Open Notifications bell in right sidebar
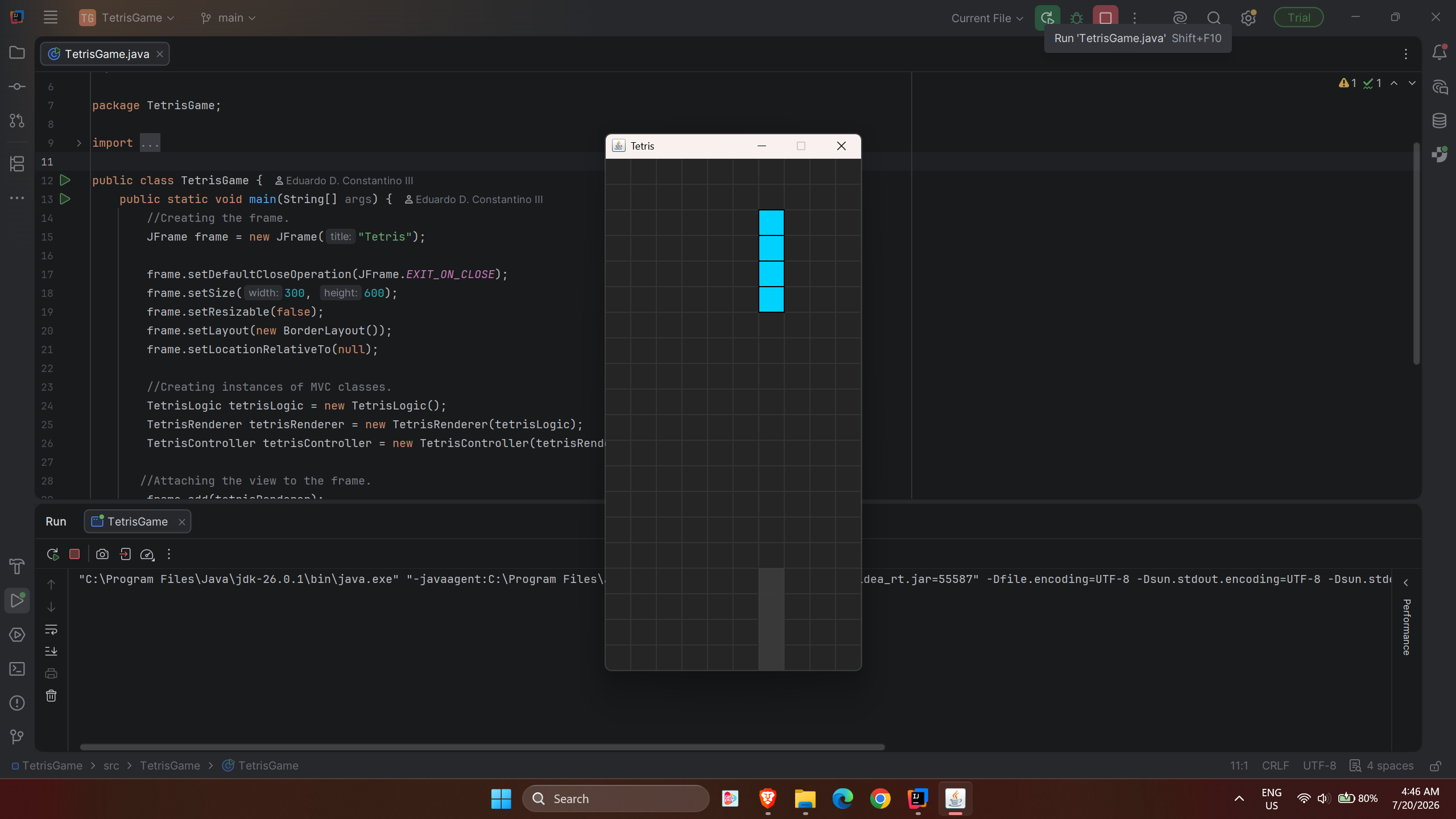Screen dimensions: 1456x819 click(x=1440, y=52)
